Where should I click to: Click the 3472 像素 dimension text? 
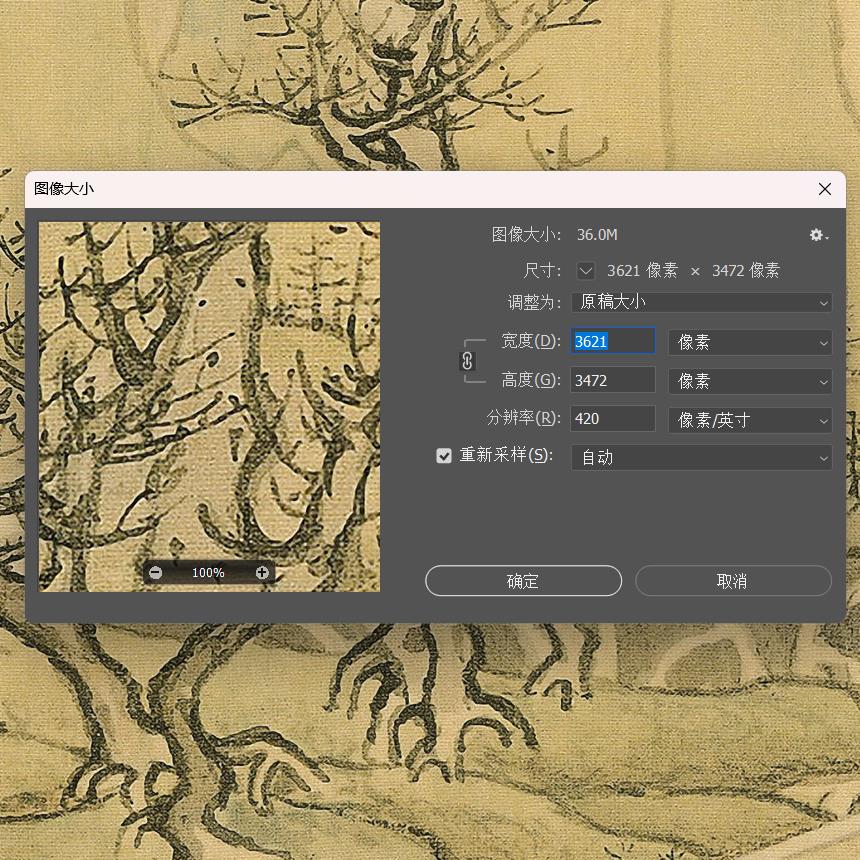click(746, 270)
